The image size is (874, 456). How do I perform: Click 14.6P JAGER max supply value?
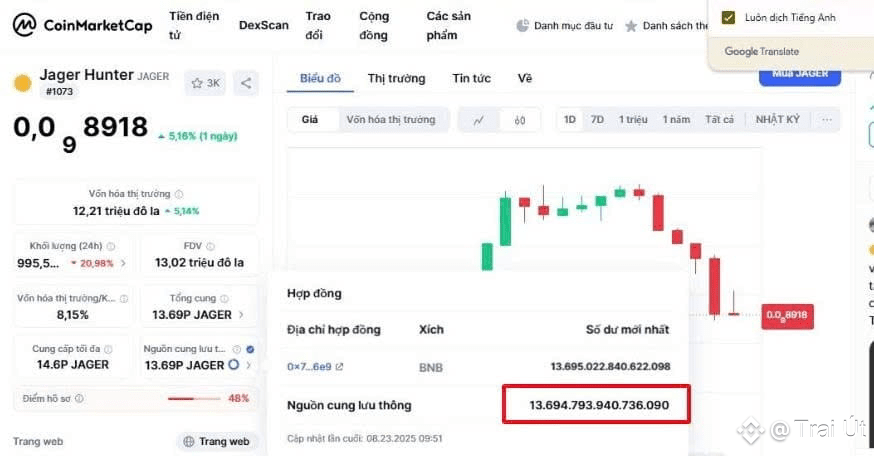[x=73, y=365]
